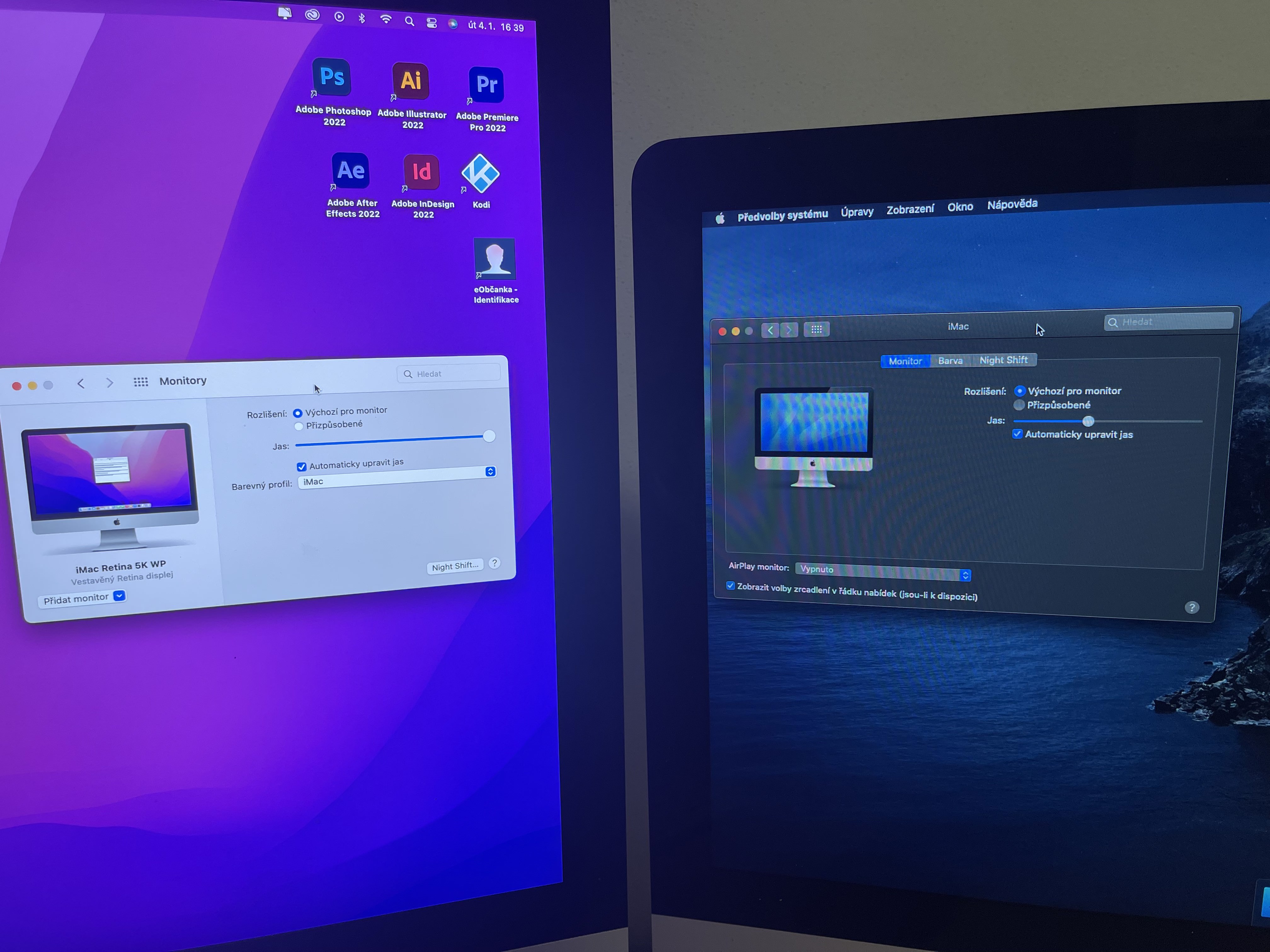The height and width of the screenshot is (952, 1270).
Task: Toggle the Zobrazit volby zrcadlení checkbox
Action: [730, 586]
